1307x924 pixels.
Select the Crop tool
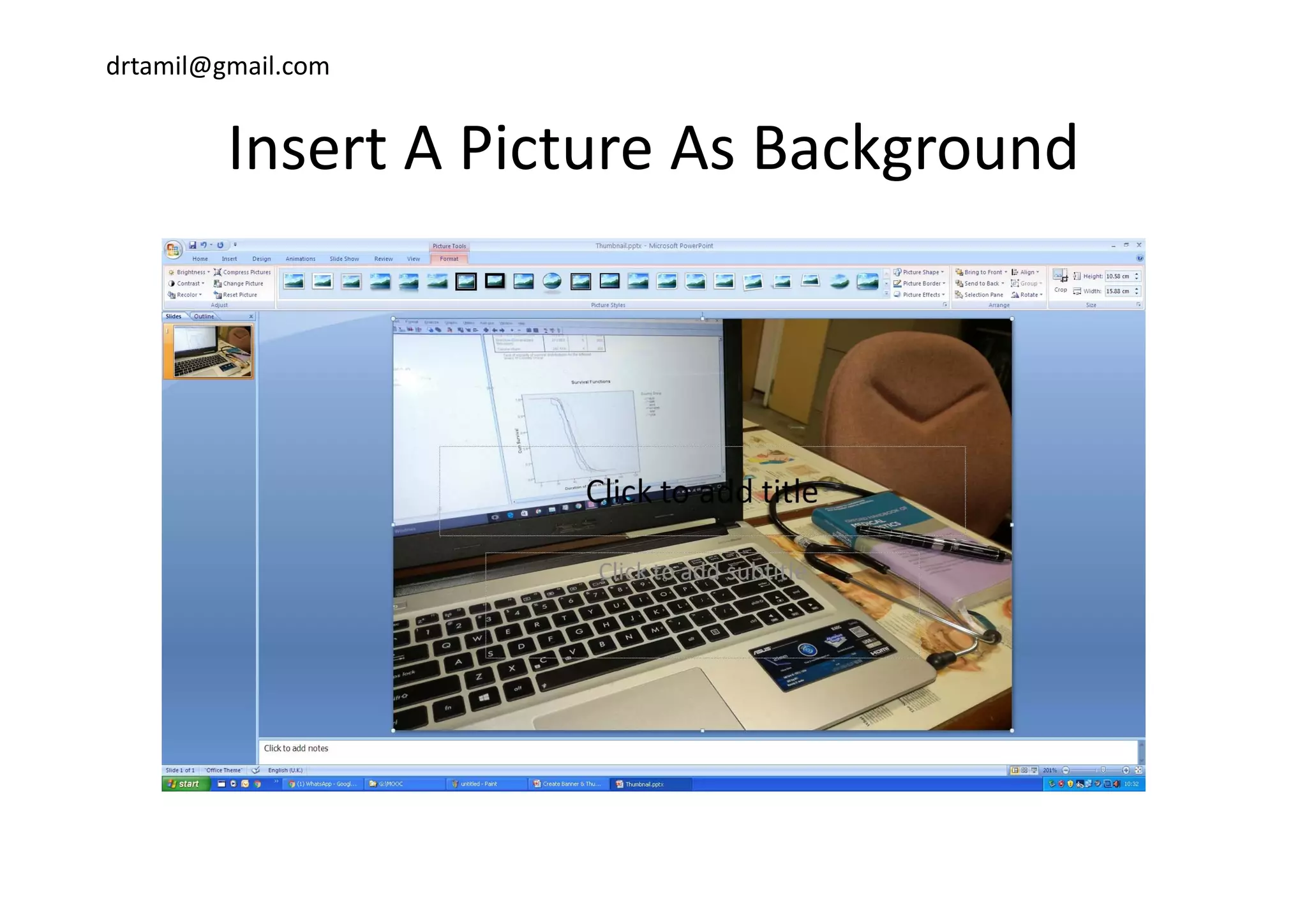coord(1060,281)
